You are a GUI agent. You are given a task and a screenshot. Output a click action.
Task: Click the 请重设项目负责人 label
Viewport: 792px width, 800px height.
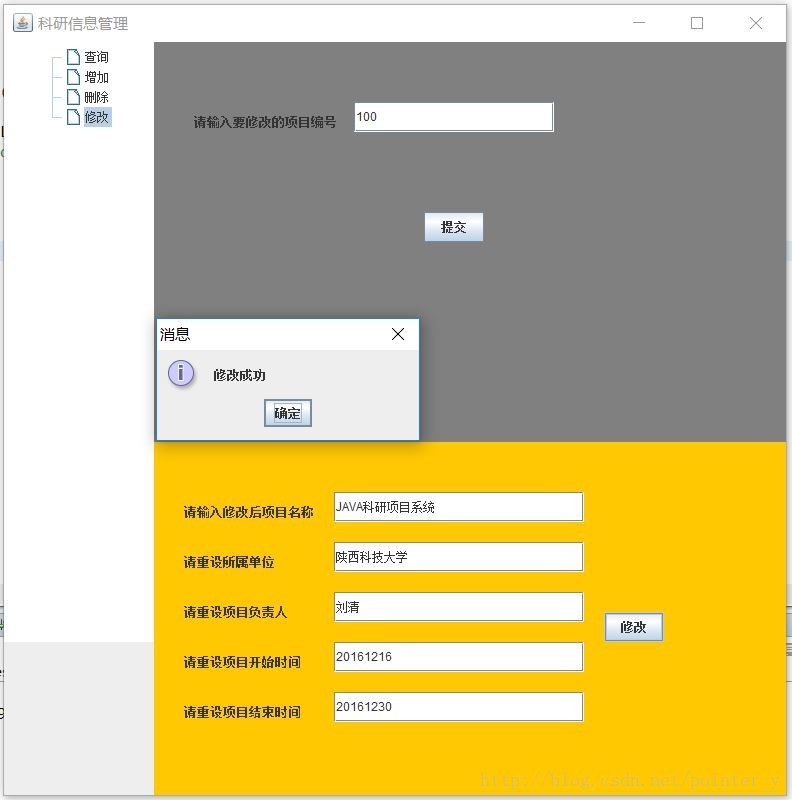coord(235,612)
